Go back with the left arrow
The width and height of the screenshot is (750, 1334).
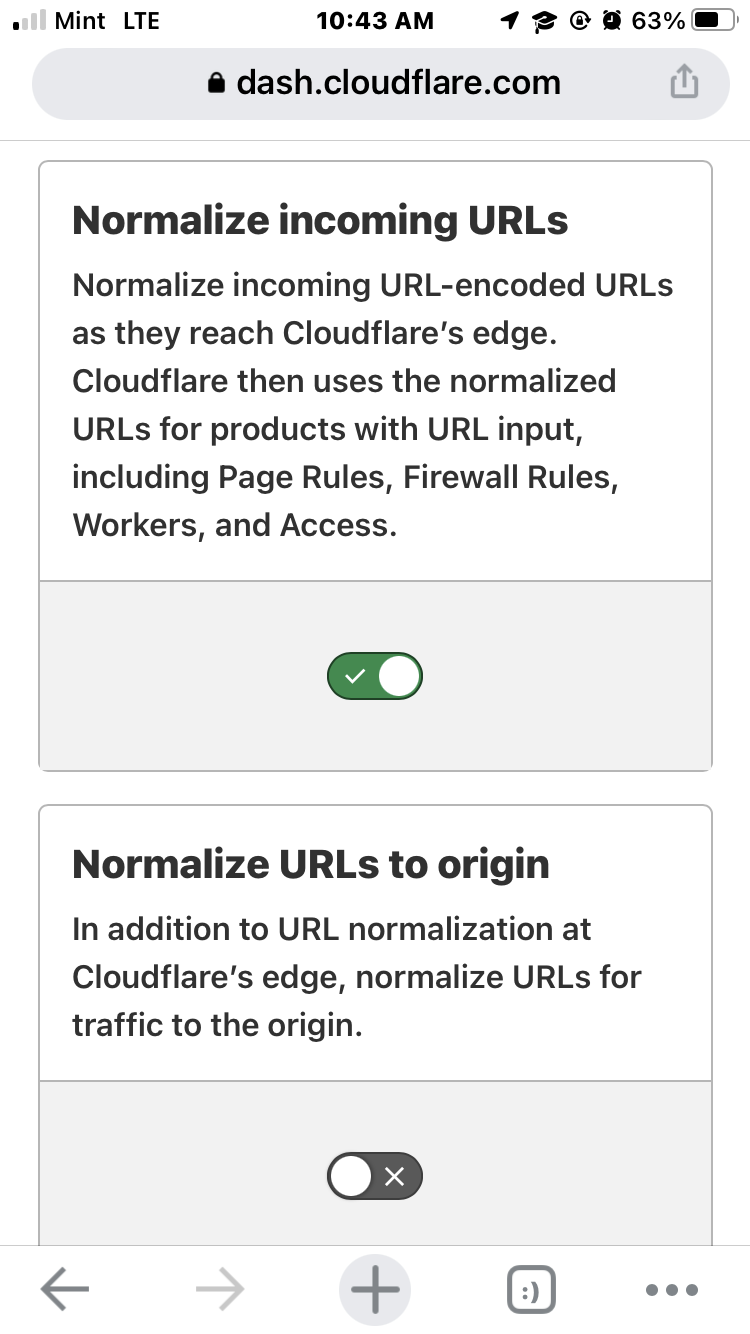pyautogui.click(x=65, y=1289)
